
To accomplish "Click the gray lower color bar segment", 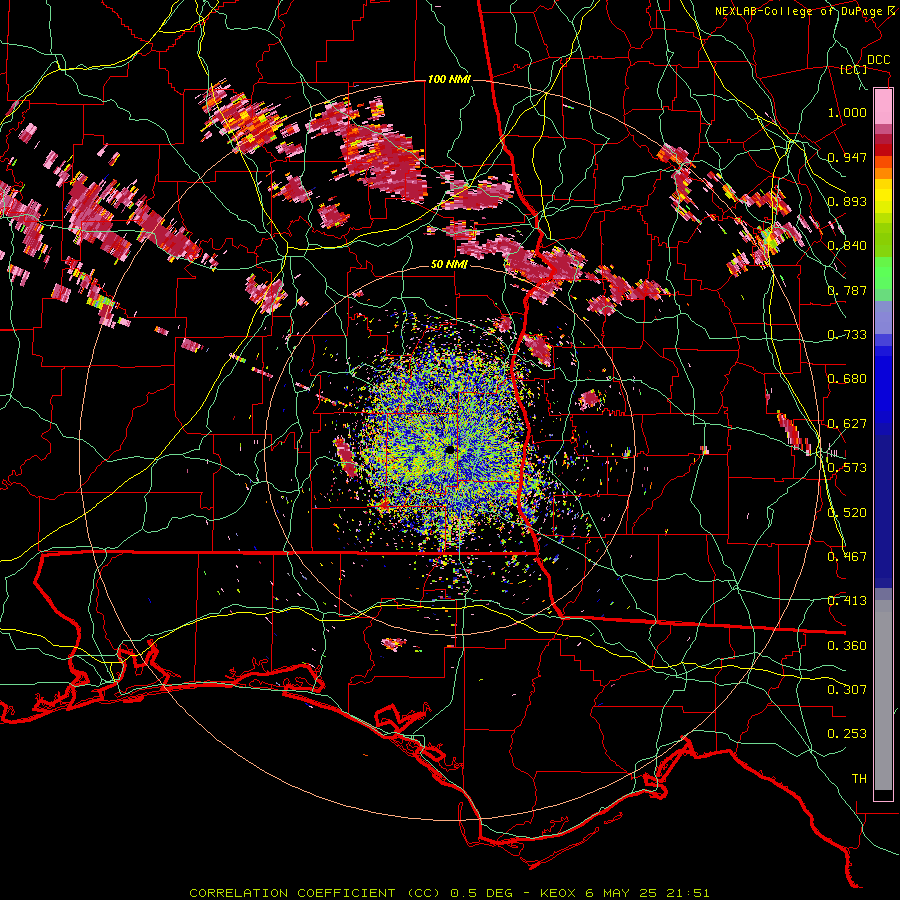I will tap(883, 695).
